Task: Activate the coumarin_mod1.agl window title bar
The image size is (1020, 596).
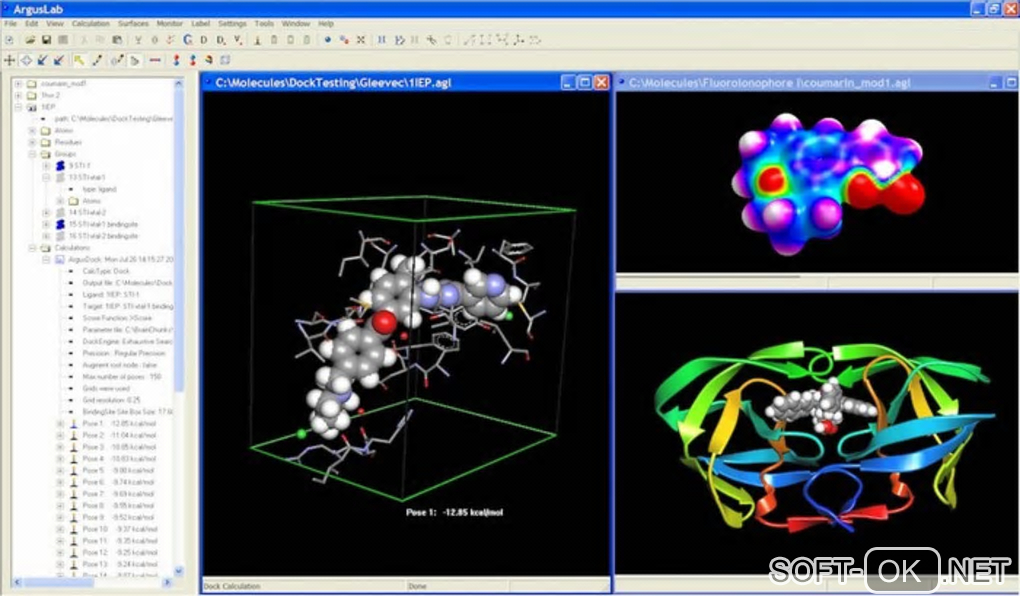Action: tap(817, 83)
